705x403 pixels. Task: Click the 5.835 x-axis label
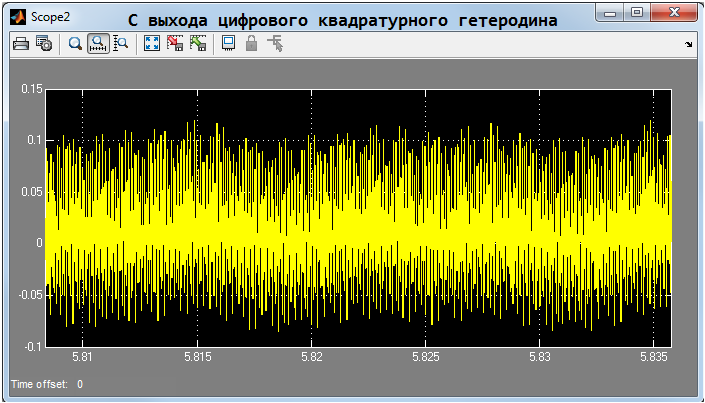(654, 357)
